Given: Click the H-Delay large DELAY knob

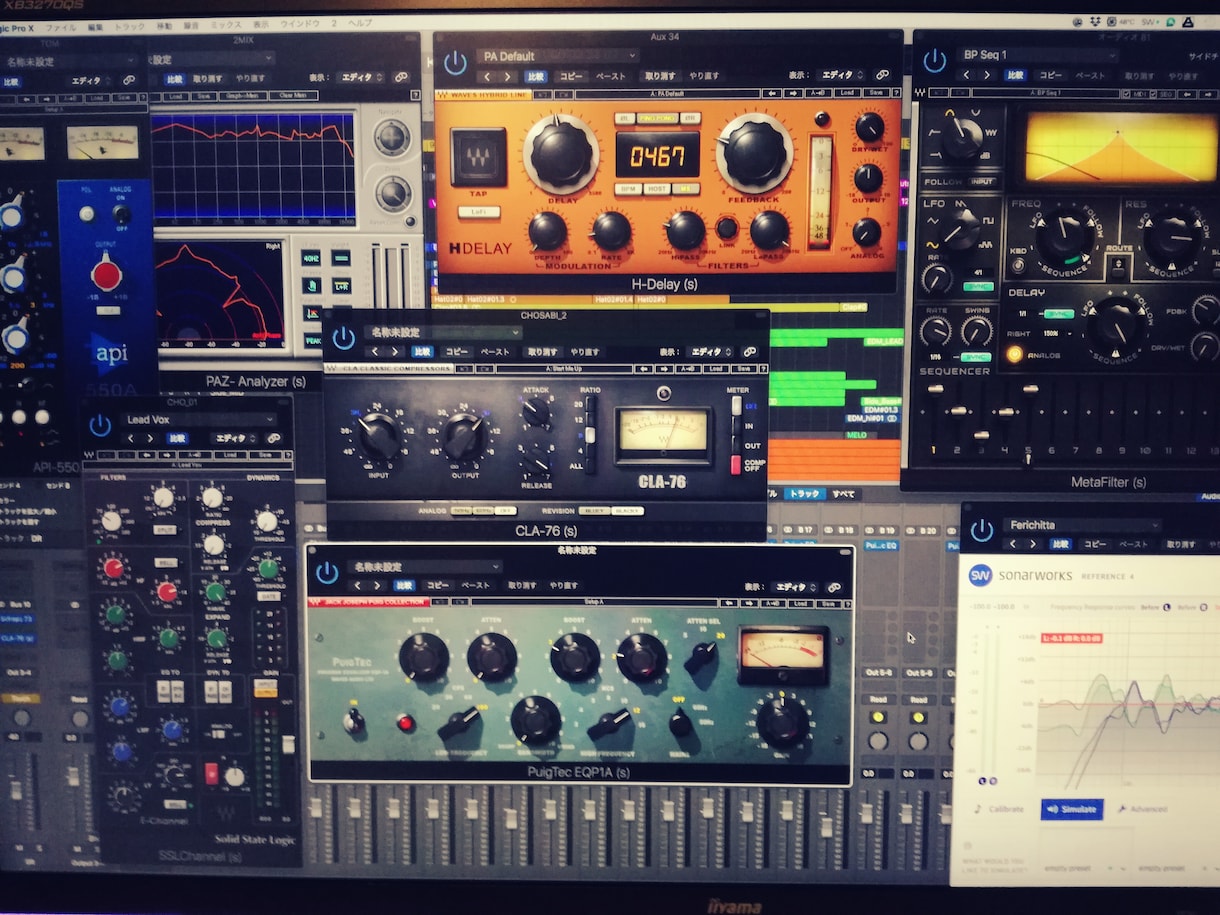Looking at the screenshot, I should pos(562,151).
